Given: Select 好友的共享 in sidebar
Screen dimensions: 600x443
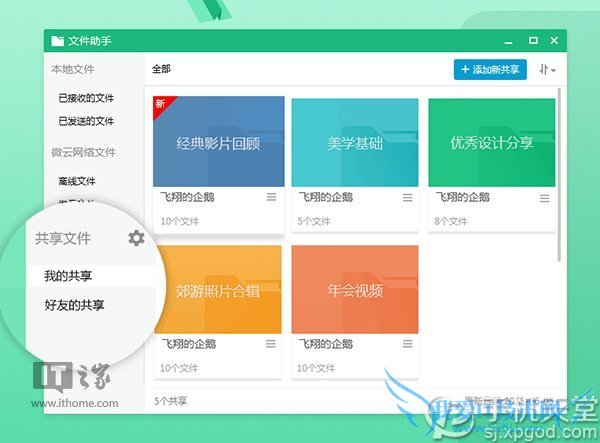Looking at the screenshot, I should 74,305.
